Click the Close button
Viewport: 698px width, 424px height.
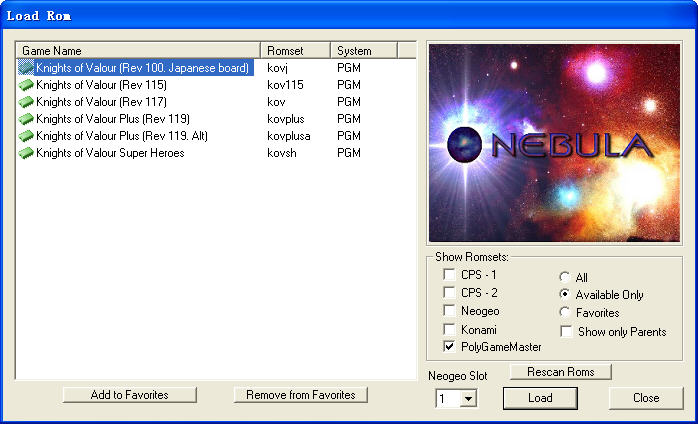[x=646, y=398]
